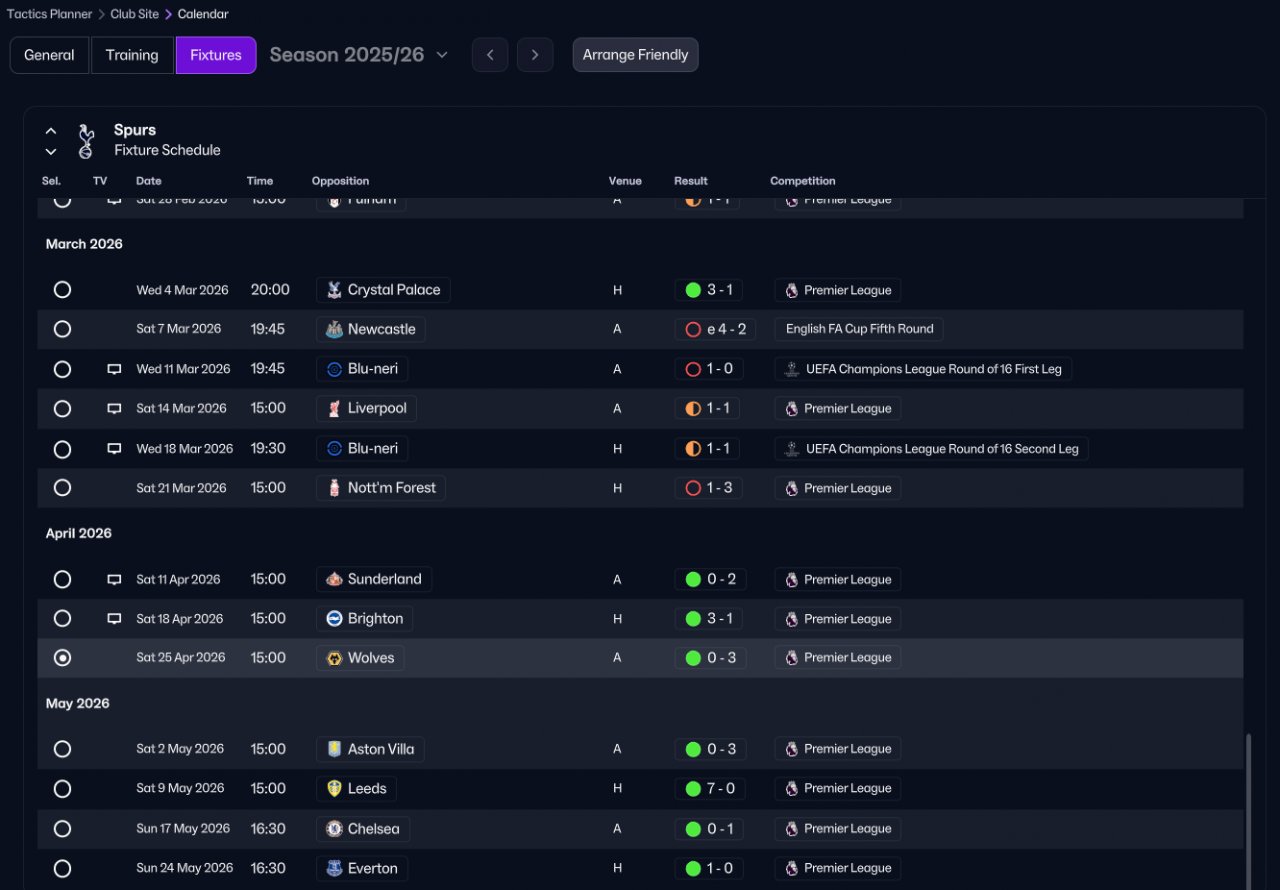
Task: Click the green win indicator in Leeds row
Action: (x=693, y=789)
